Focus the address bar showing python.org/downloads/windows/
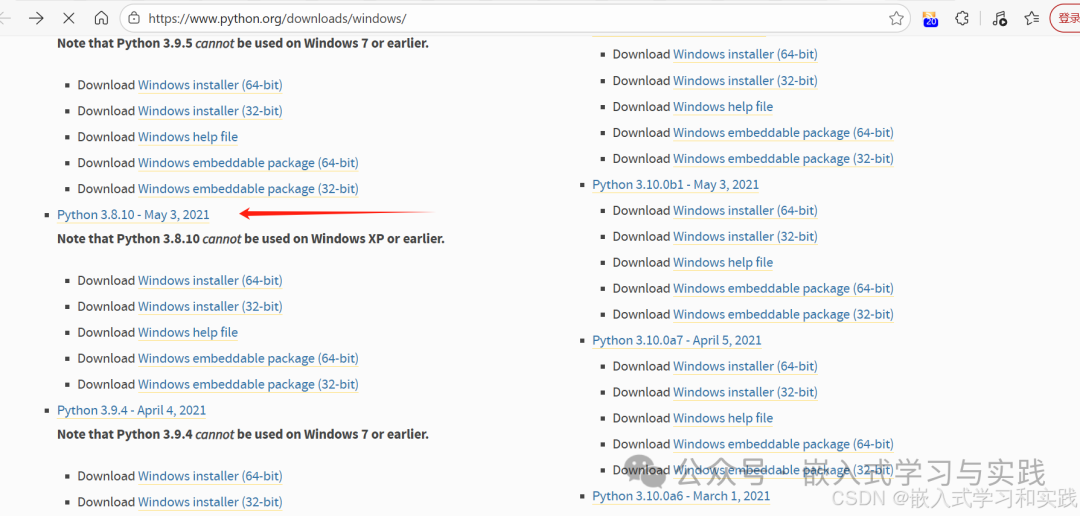The image size is (1080, 516). [x=515, y=19]
